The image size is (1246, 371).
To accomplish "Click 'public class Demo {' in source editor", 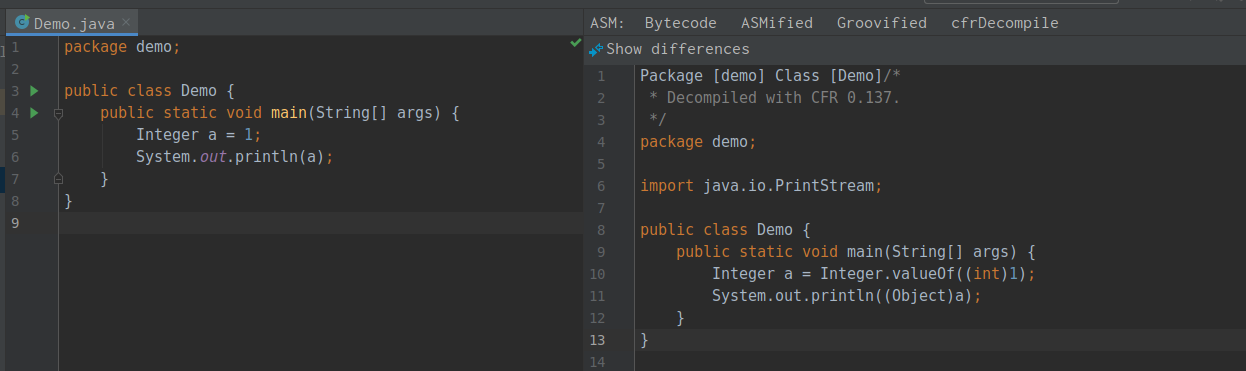I will pyautogui.click(x=148, y=91).
